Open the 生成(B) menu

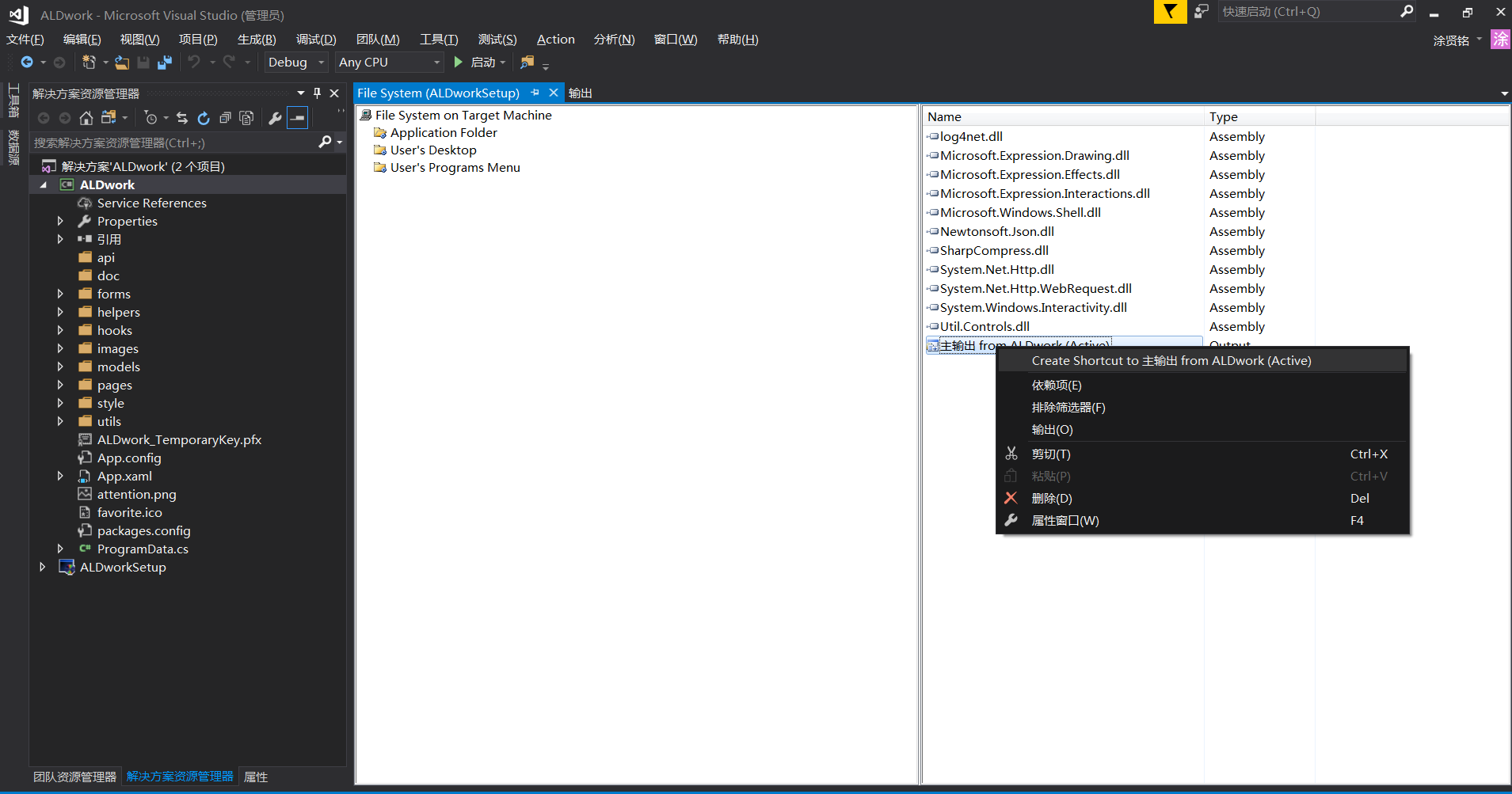click(x=257, y=40)
